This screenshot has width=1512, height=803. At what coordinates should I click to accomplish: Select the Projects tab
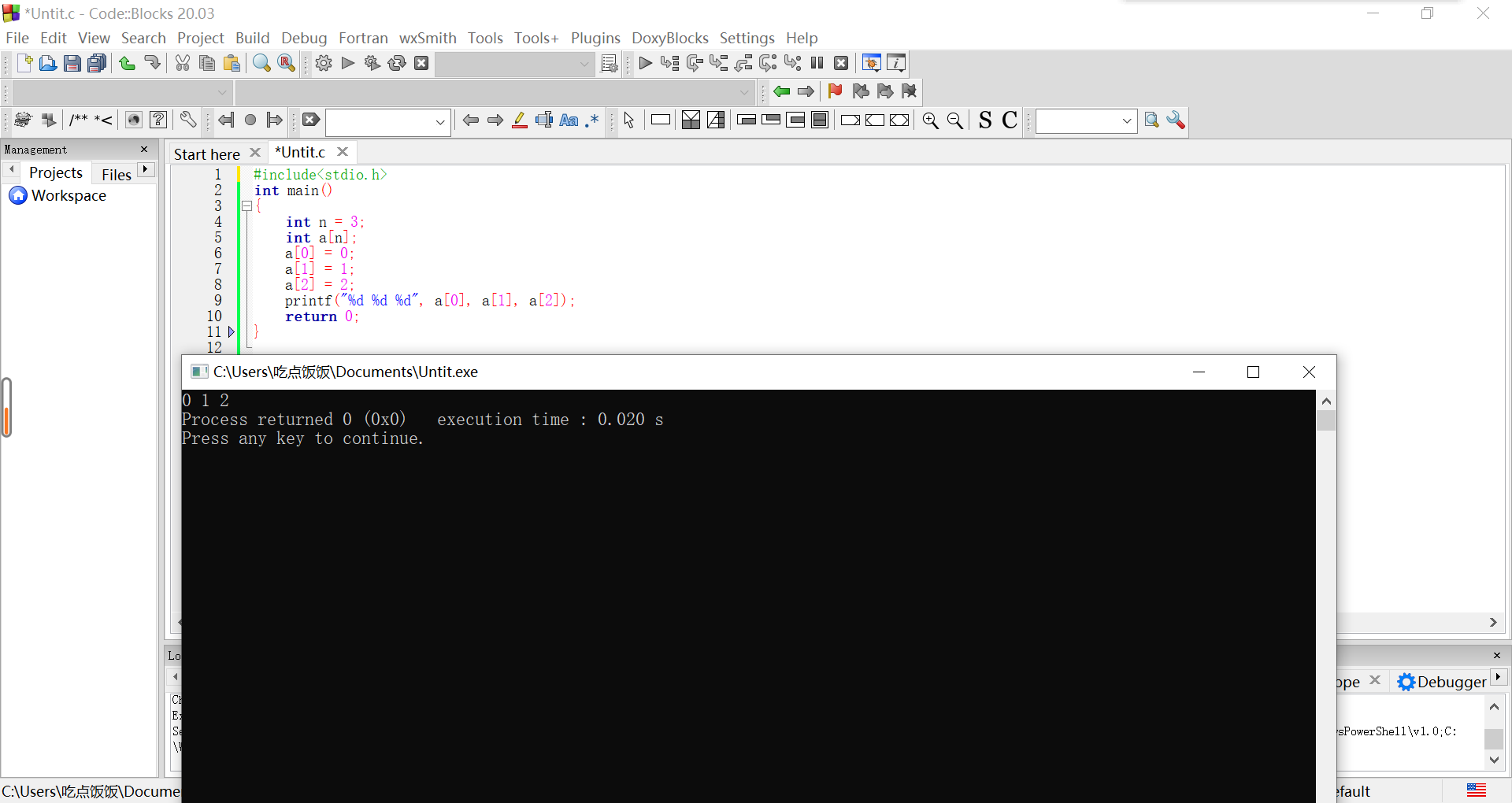click(56, 172)
